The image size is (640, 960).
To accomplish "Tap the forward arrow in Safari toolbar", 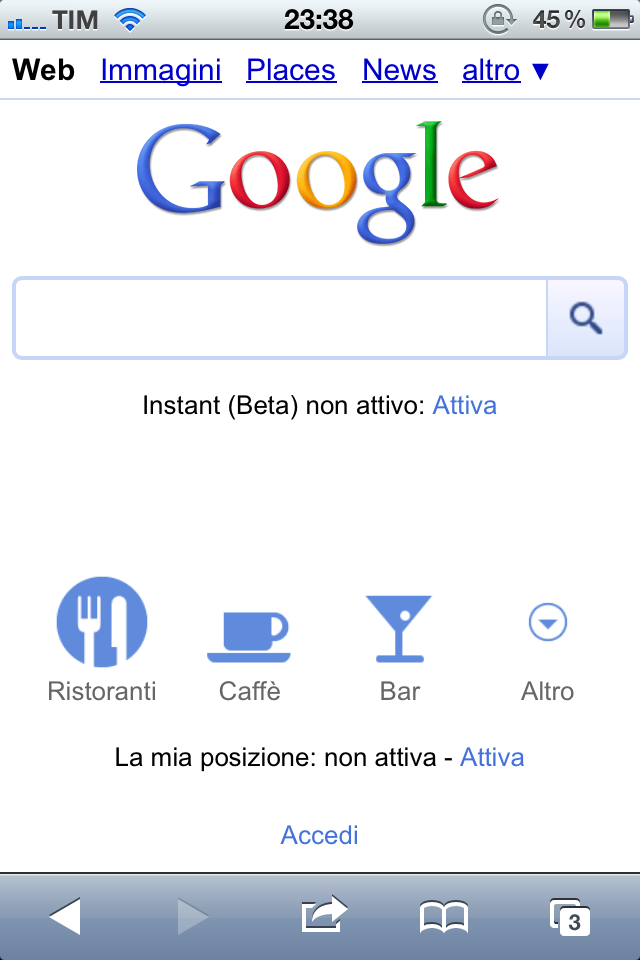I will click(x=193, y=917).
